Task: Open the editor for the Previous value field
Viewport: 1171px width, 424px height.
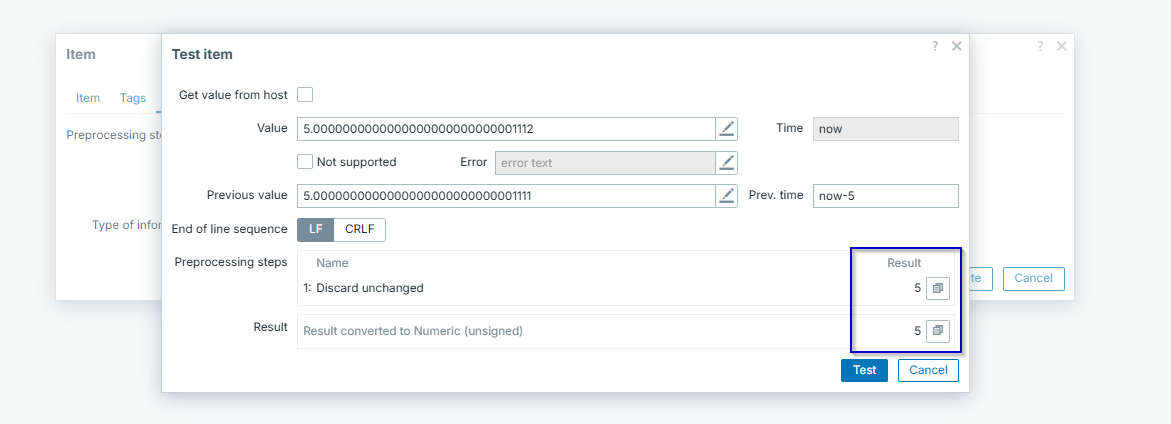Action: [727, 196]
